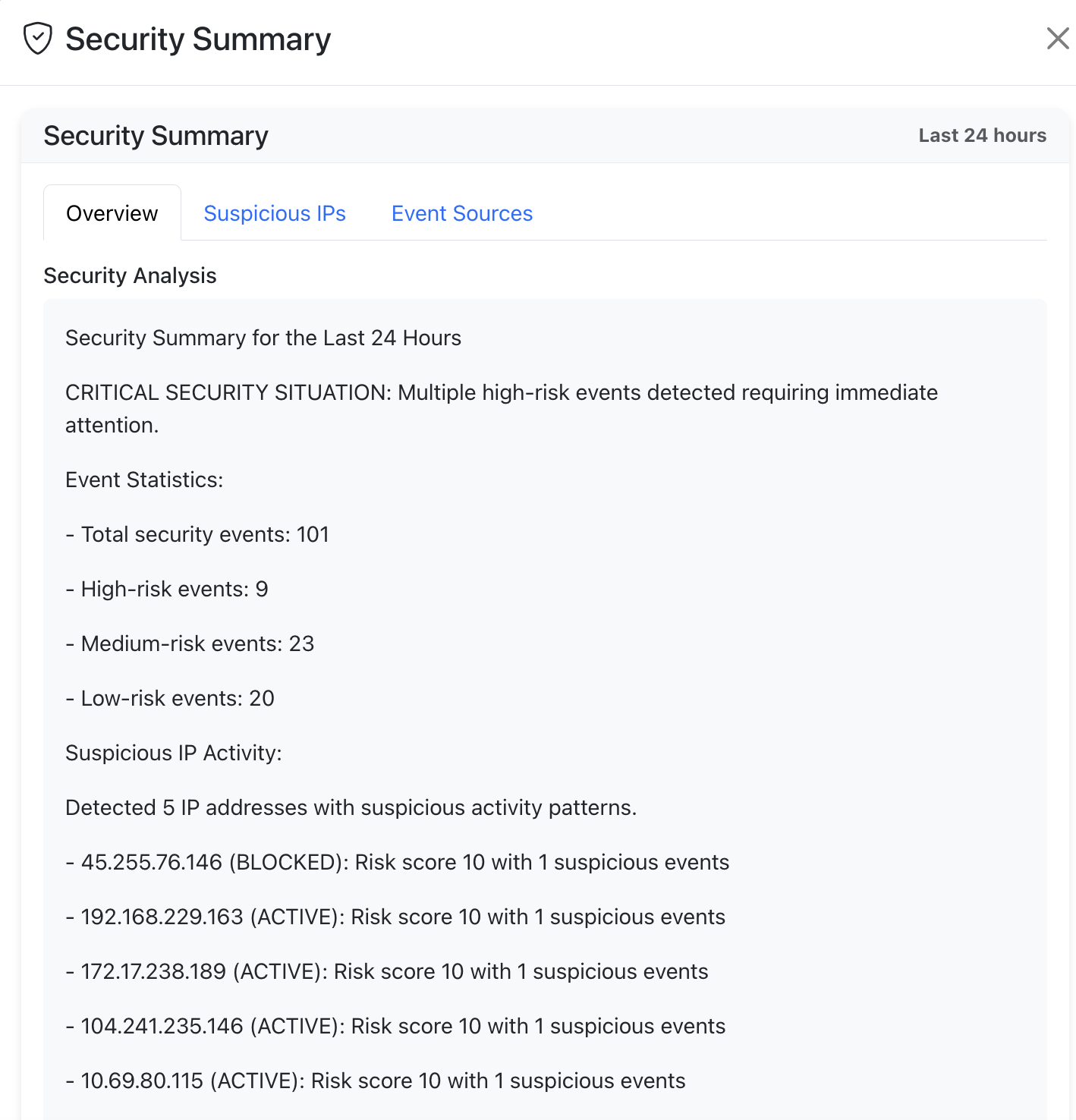Click the High-risk events: 9 line
Screen dimensions: 1076x1120
[167, 589]
